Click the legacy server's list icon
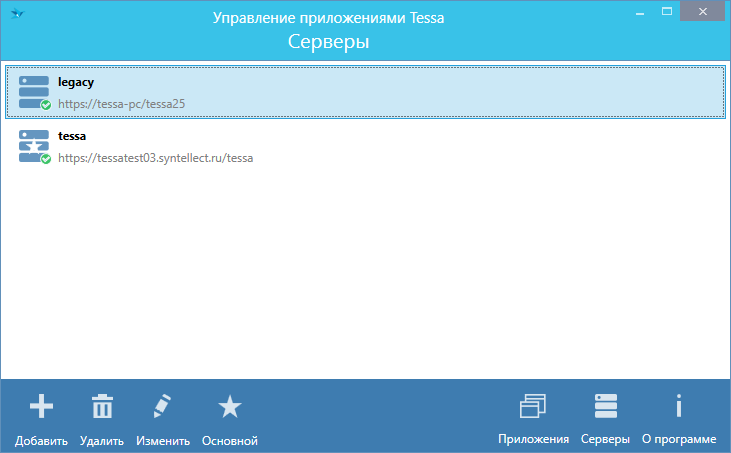 (x=33, y=90)
